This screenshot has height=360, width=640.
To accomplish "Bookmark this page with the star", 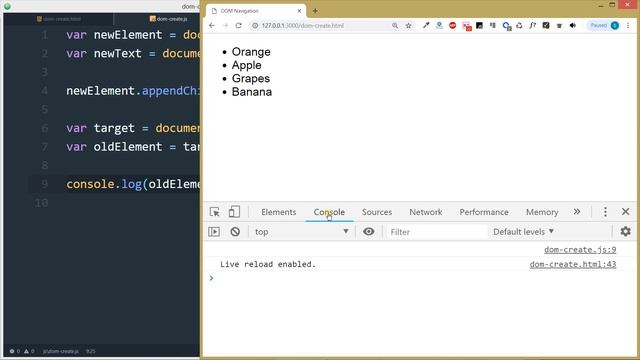I will pos(408,25).
